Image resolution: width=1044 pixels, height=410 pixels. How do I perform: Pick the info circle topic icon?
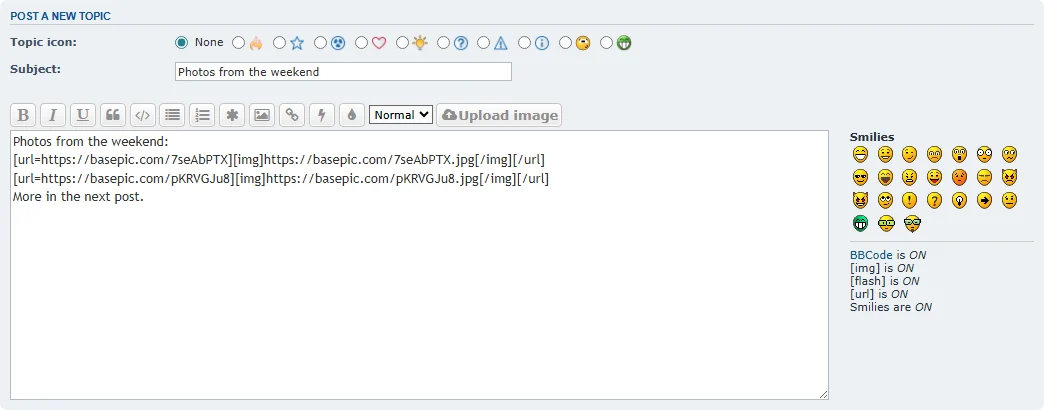524,43
